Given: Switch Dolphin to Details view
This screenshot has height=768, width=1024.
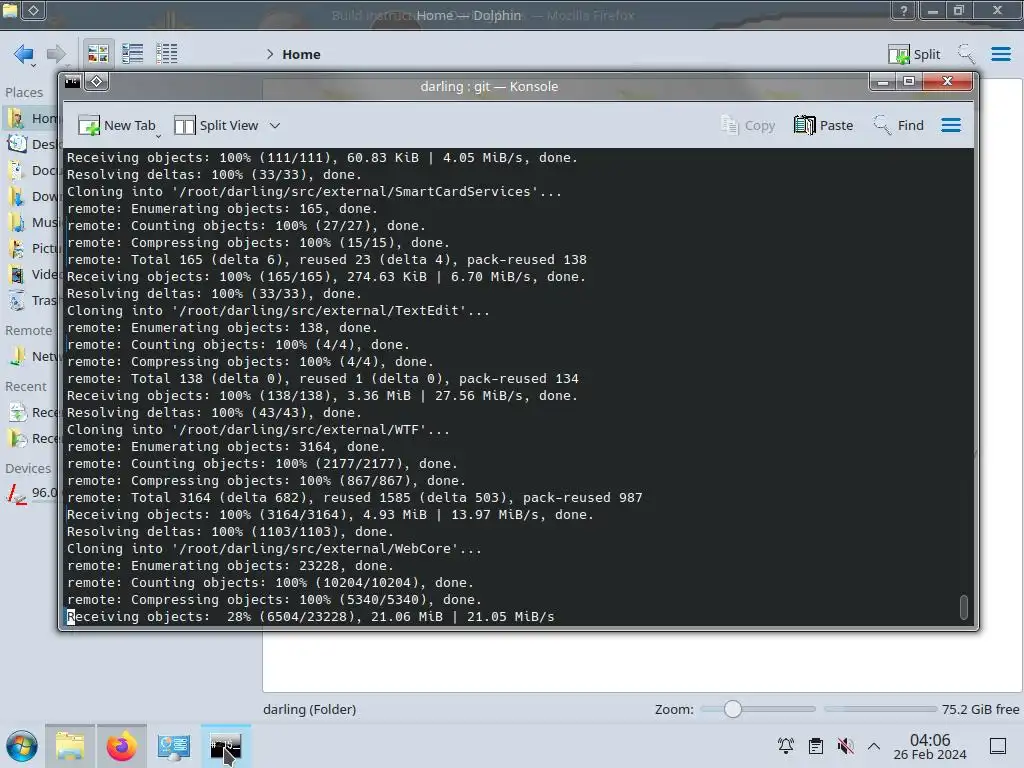Looking at the screenshot, I should pos(167,54).
